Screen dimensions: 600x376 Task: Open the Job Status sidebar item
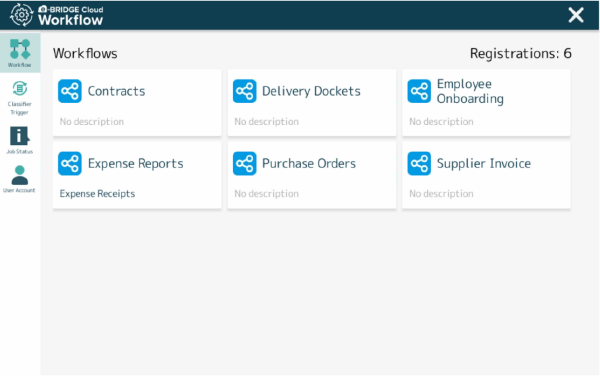tap(20, 140)
